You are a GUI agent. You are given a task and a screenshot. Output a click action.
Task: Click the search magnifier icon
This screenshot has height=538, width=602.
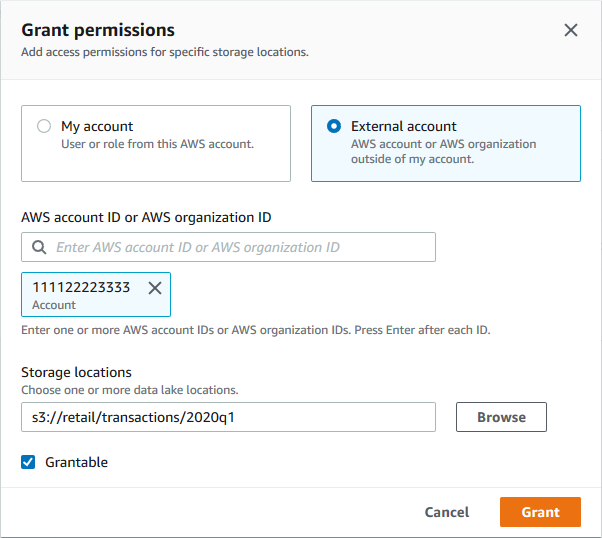point(40,247)
